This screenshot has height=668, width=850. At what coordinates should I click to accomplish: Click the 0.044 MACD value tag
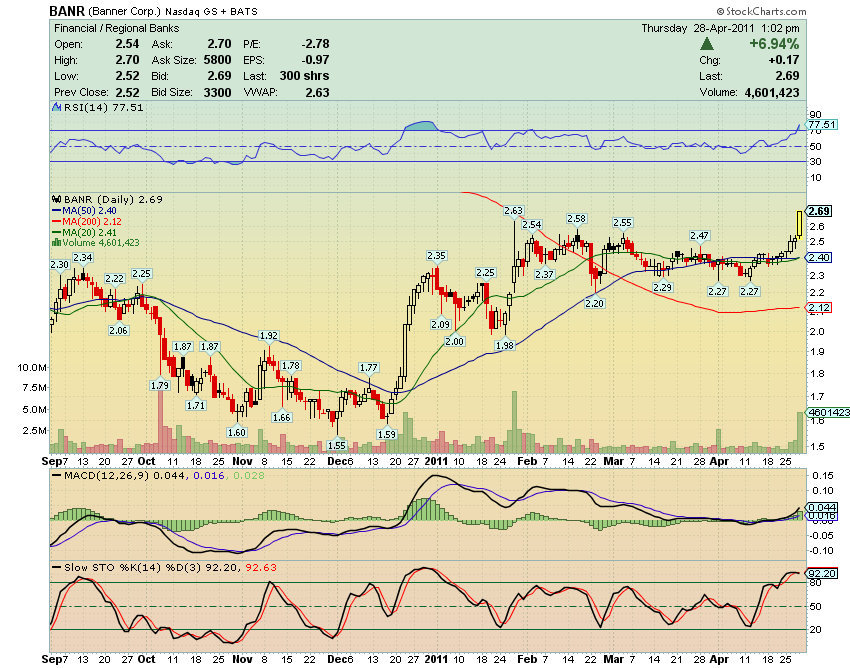[822, 508]
